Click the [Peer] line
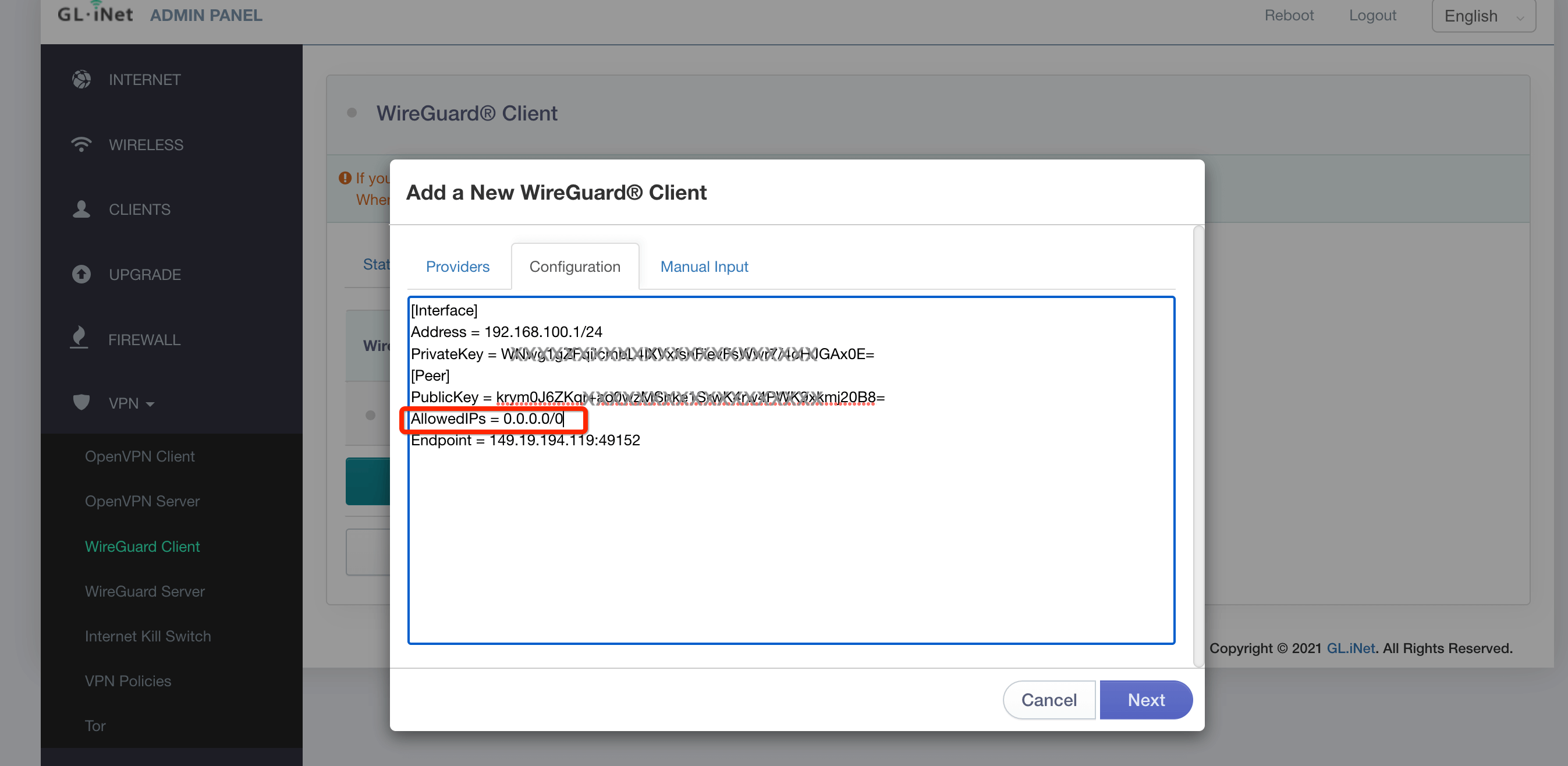The image size is (1568, 766). (x=430, y=375)
